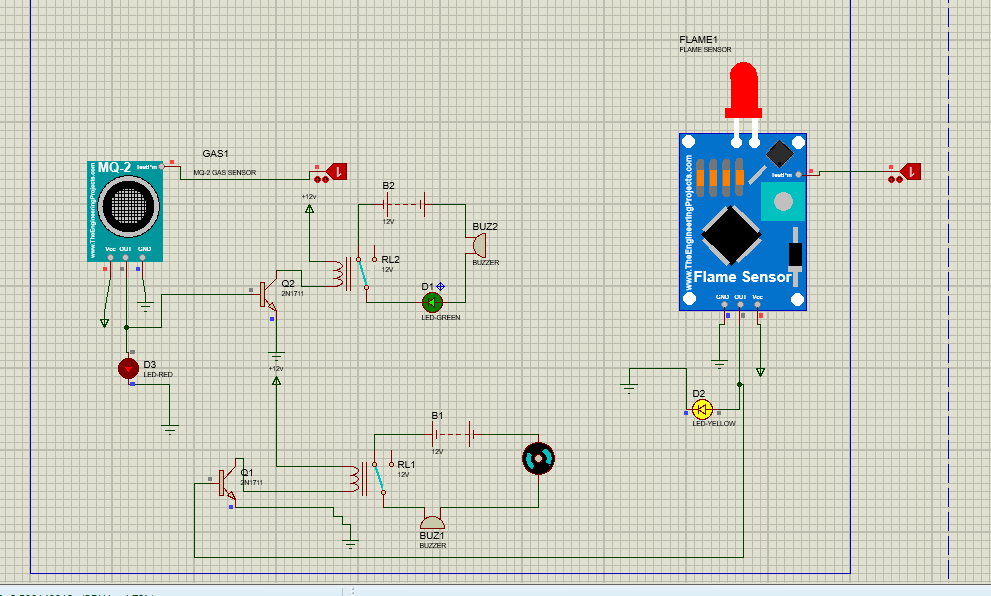Select buzzer BUZ2 component
Viewport: 991px width, 596px height.
coord(478,245)
